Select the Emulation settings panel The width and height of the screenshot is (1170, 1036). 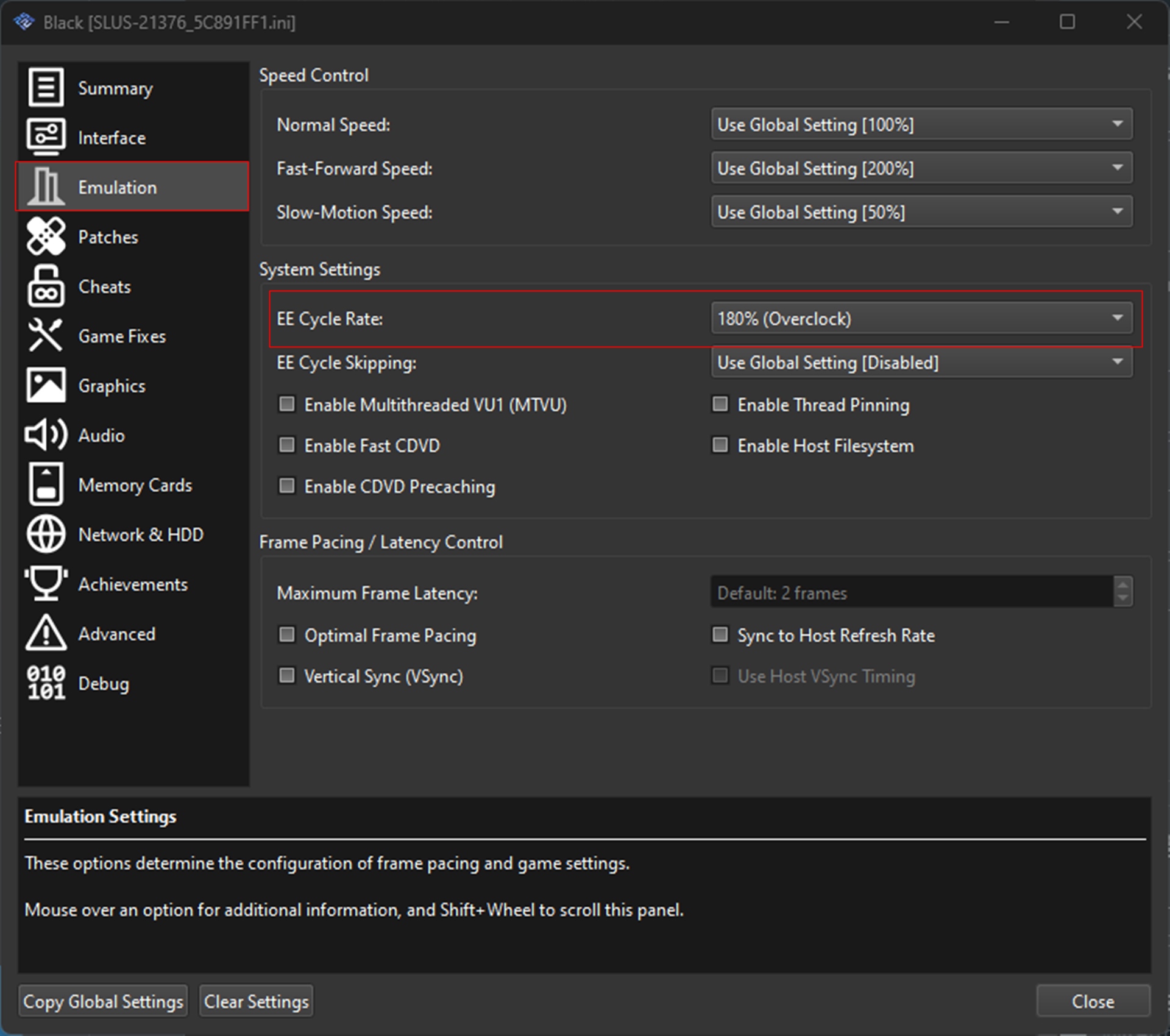[130, 187]
